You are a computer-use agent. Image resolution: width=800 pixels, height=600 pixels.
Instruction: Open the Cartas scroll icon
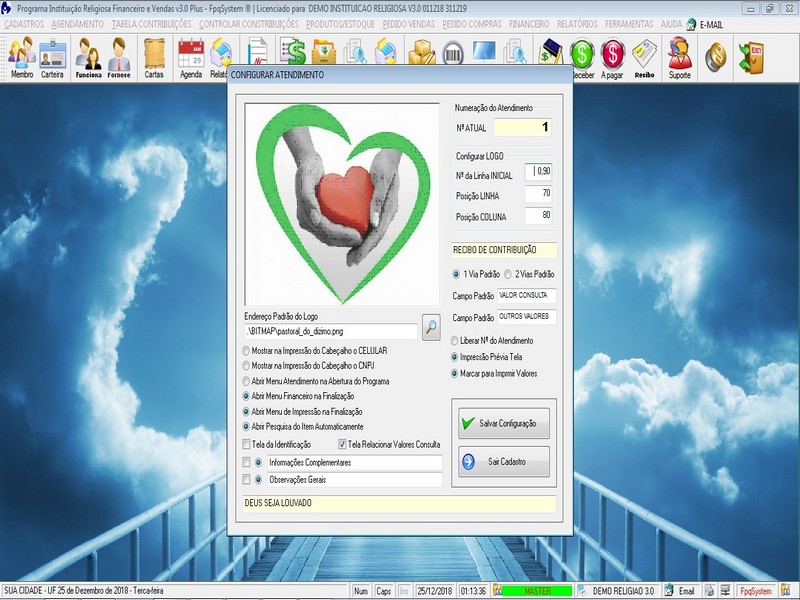[x=154, y=58]
